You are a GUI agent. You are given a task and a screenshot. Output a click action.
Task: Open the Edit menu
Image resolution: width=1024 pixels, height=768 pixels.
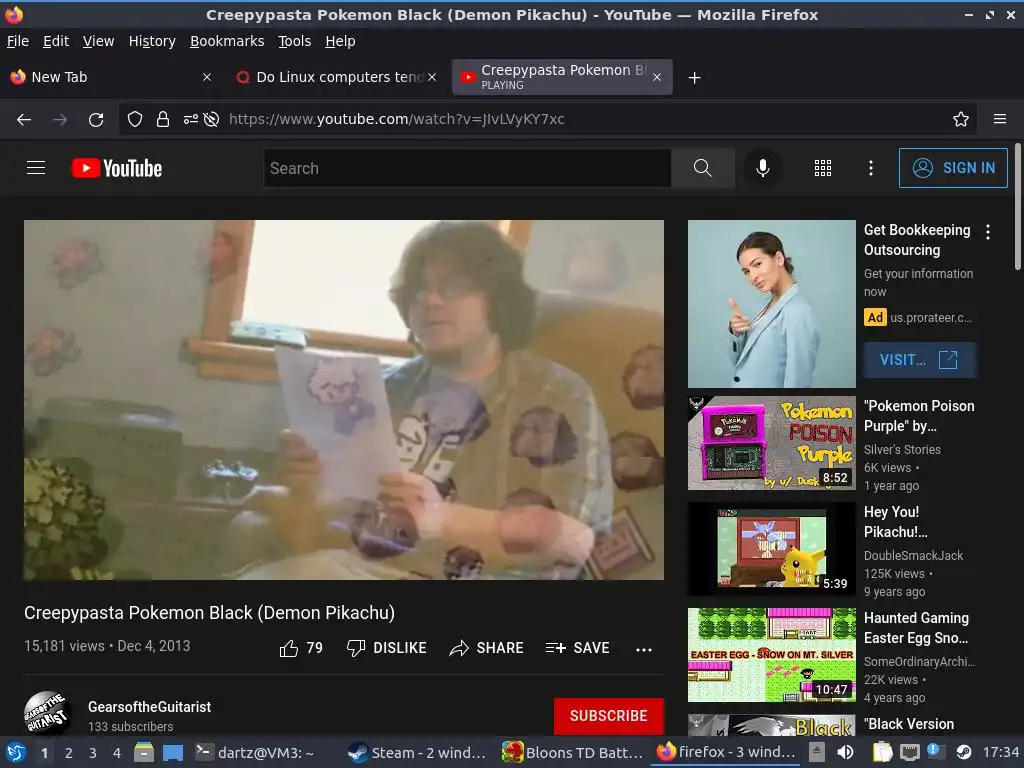[56, 41]
